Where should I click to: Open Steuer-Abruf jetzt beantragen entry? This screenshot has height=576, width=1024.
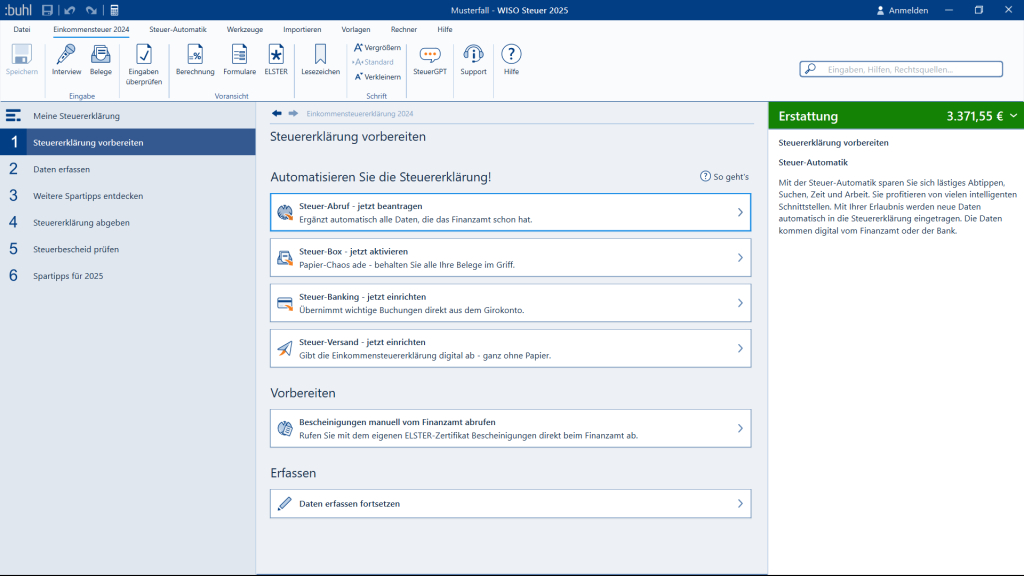coord(510,212)
